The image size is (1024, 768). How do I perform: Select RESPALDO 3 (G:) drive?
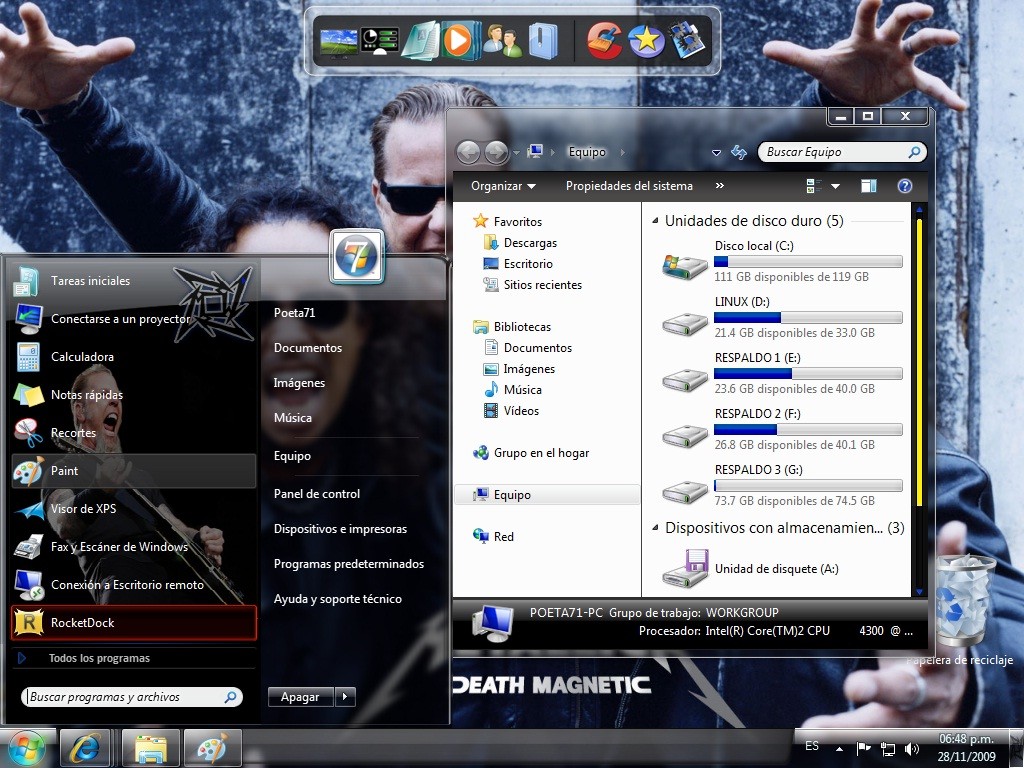782,486
